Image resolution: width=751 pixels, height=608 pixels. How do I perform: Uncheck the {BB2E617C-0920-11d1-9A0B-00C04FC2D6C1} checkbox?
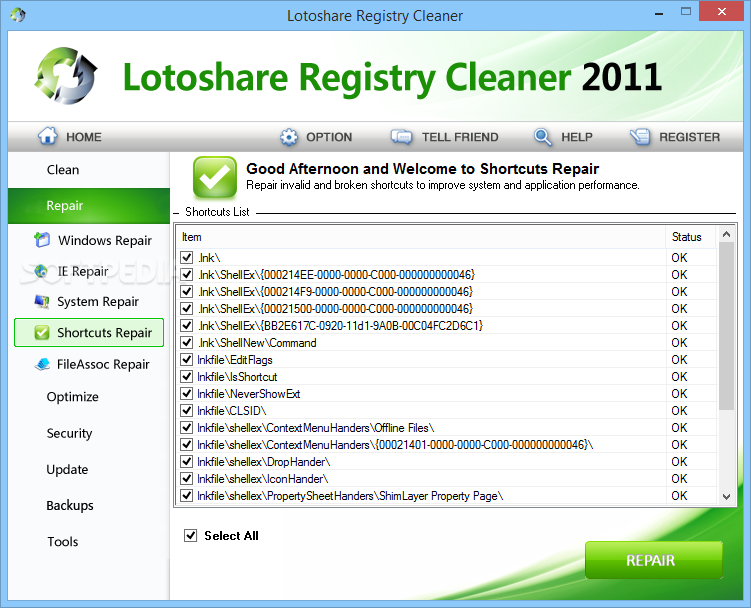coord(187,325)
